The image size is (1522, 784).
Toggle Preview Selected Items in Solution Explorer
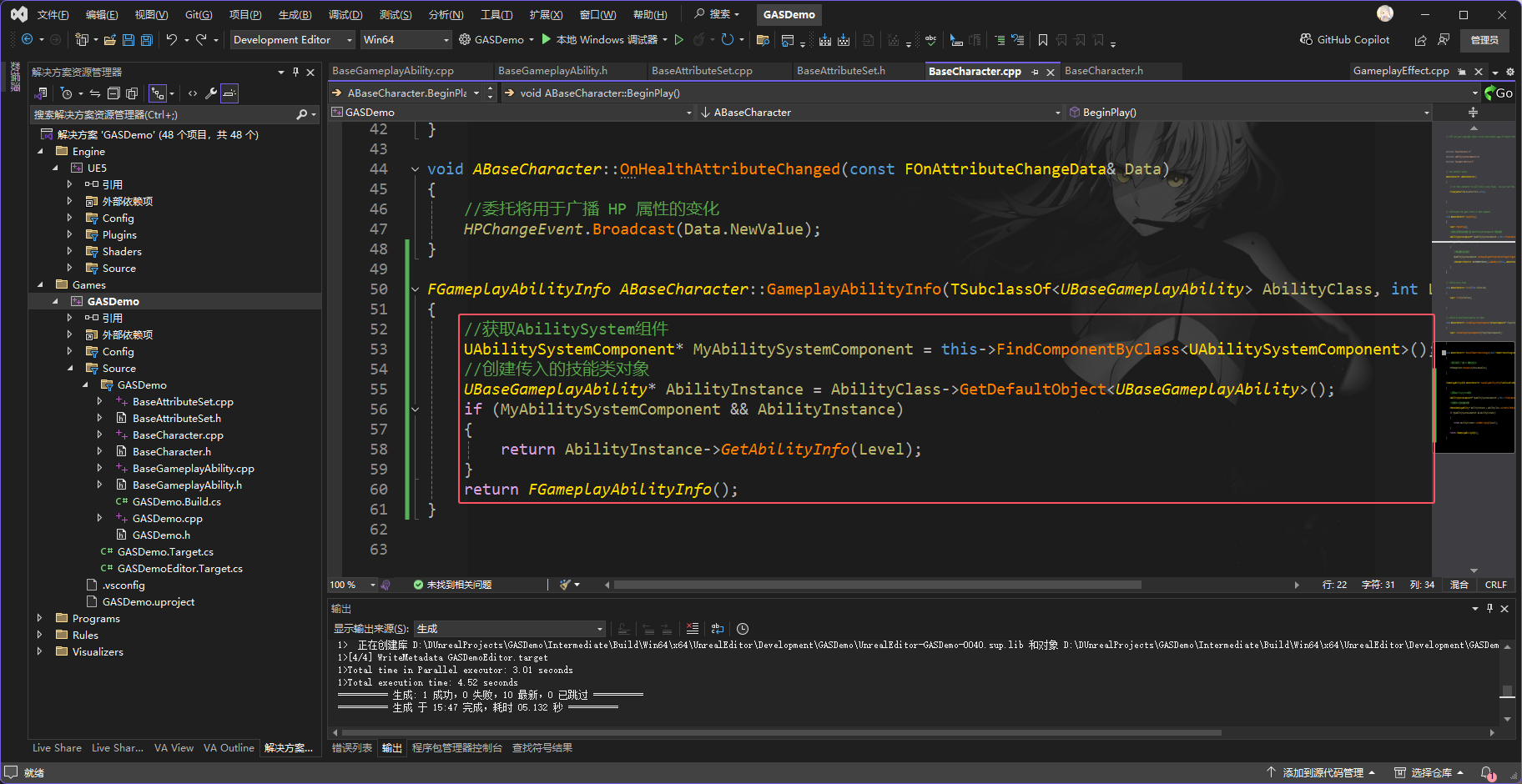(229, 93)
